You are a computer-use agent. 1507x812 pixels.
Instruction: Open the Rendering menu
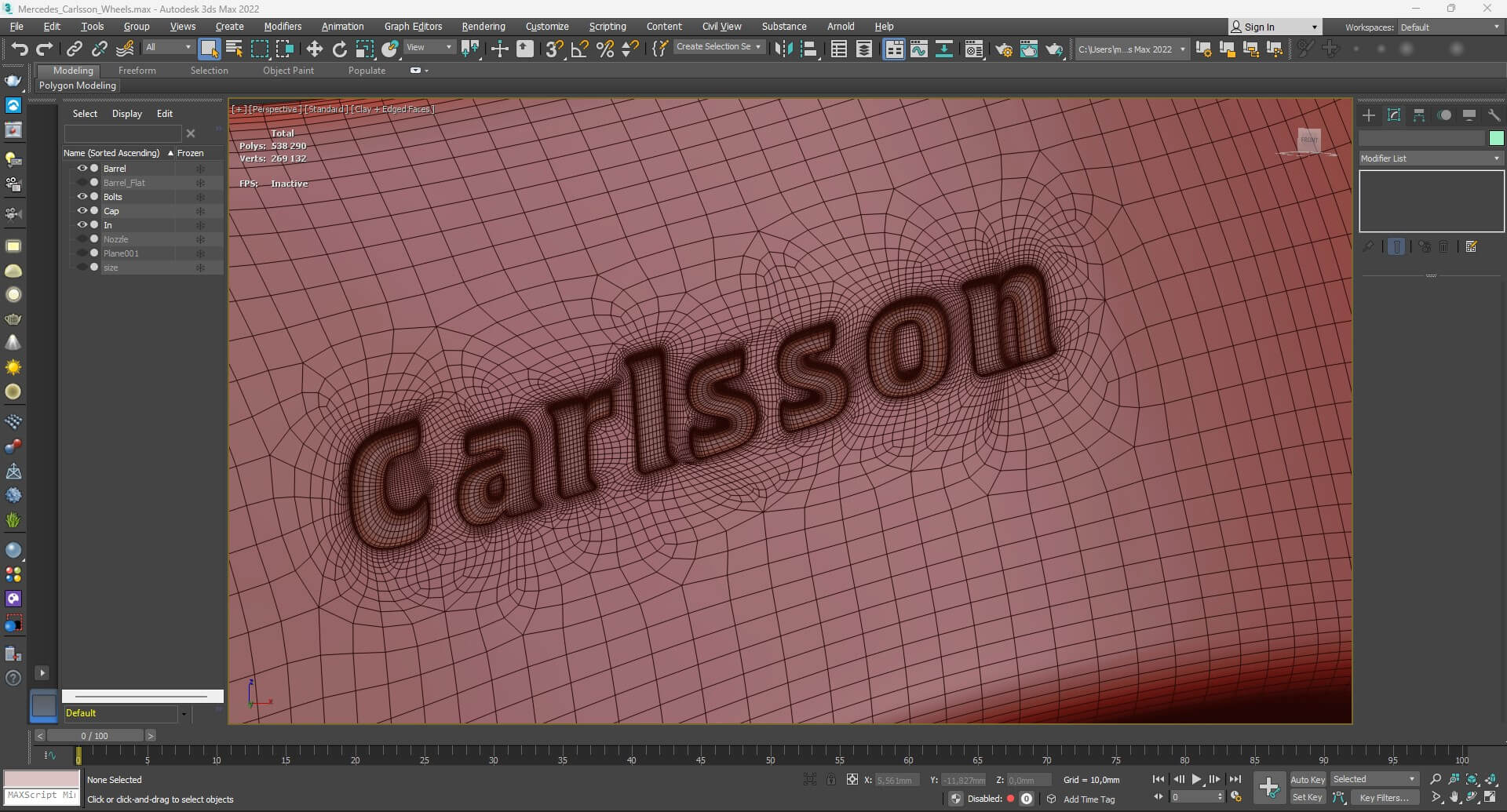click(x=483, y=27)
